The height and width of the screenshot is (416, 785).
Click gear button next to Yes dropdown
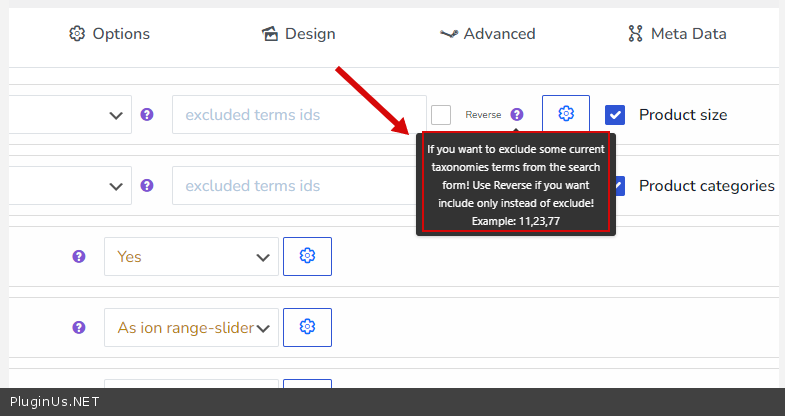307,256
